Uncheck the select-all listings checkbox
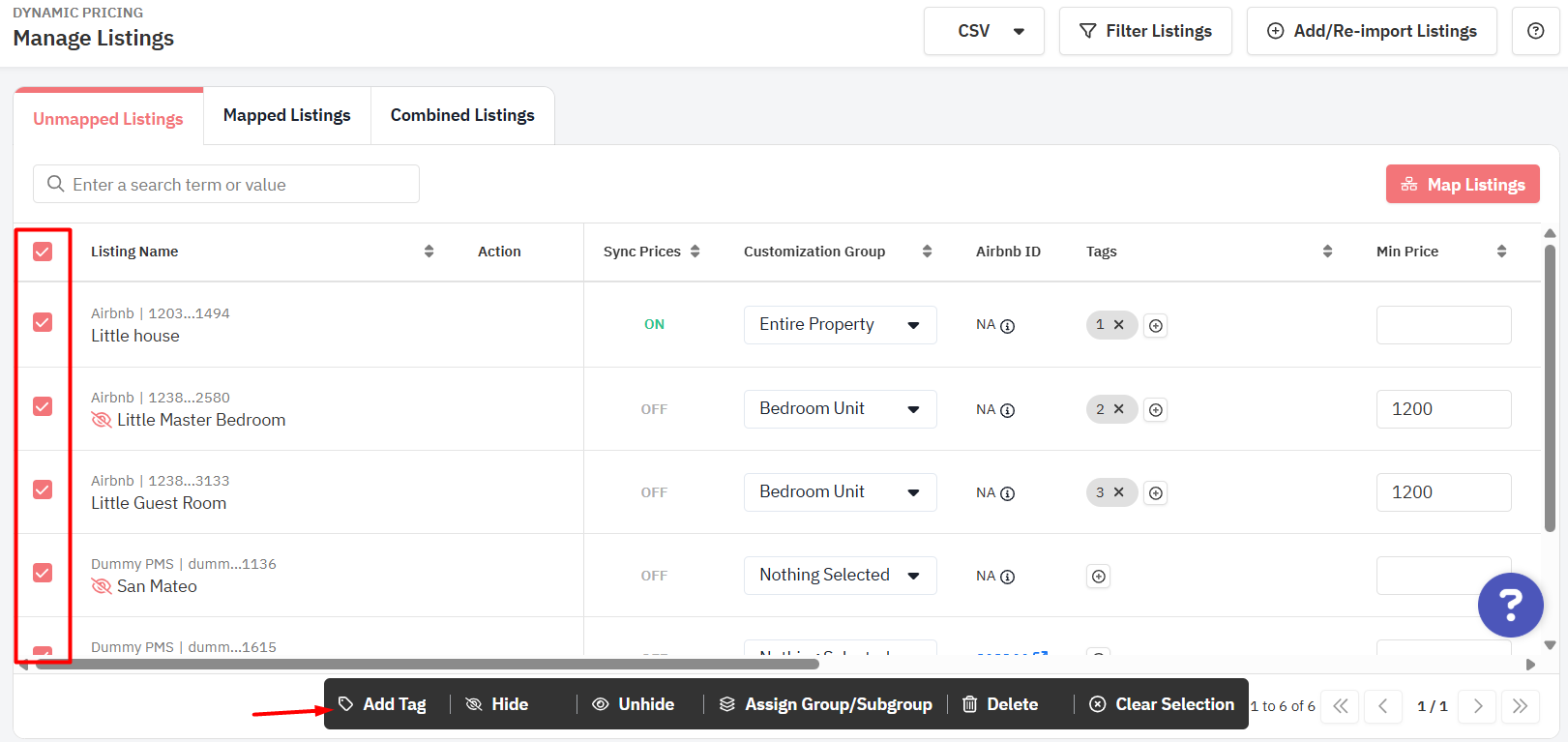This screenshot has width=1568, height=742. coord(43,252)
